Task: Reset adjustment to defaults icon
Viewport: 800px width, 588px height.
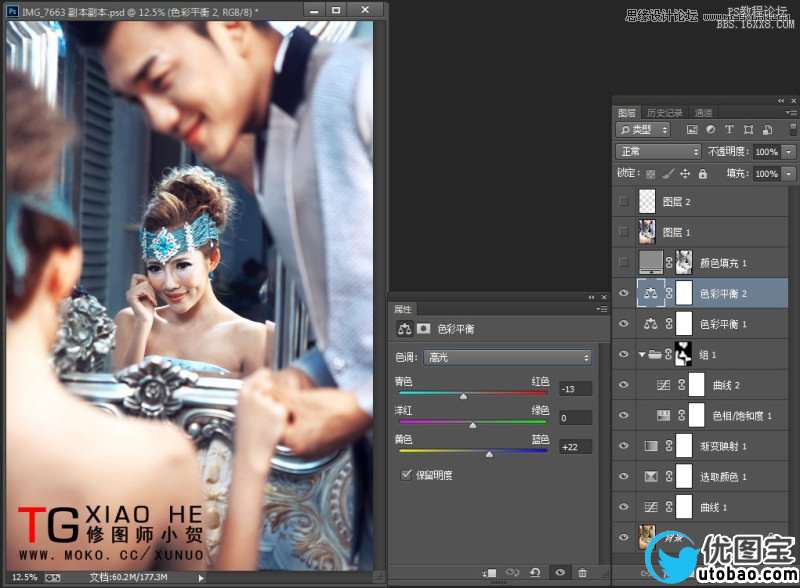Action: 535,573
